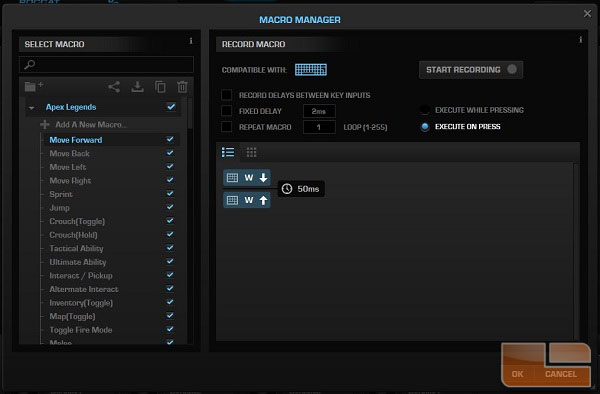600x394 pixels.
Task: Click Start Recording button
Action: [x=471, y=70]
